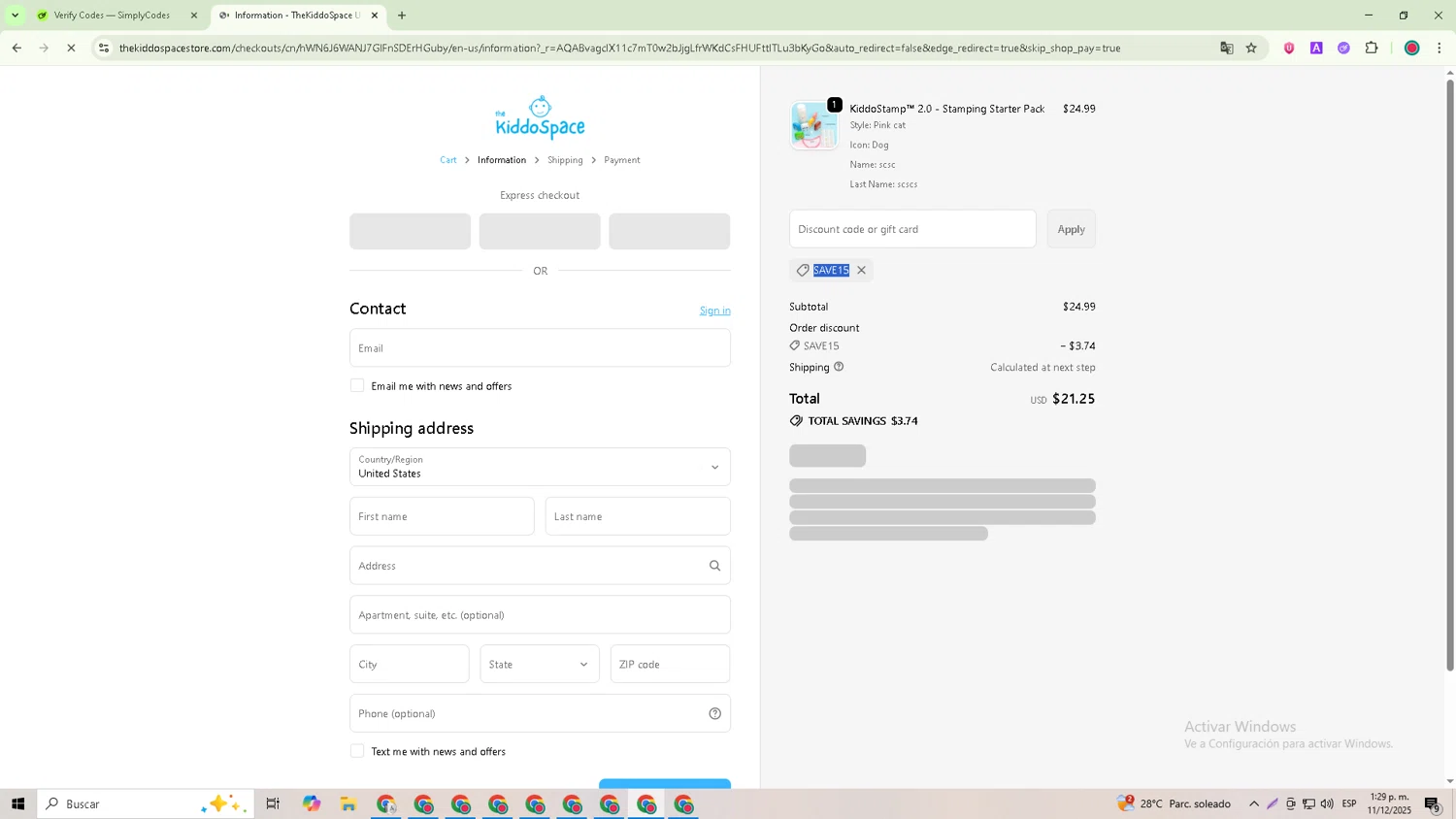Close the Verify Codes SimplyCodes tab
Screen dimensions: 1456x819
tap(193, 16)
